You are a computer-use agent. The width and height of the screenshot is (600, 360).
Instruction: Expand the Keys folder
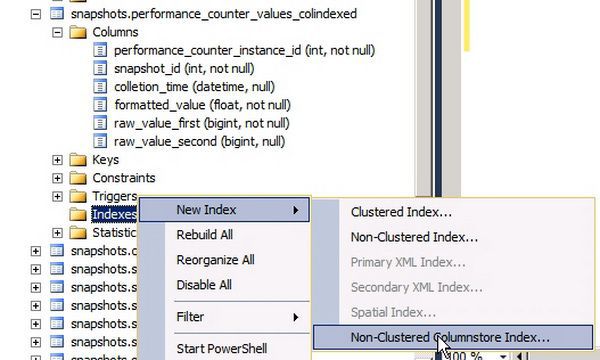click(x=57, y=160)
